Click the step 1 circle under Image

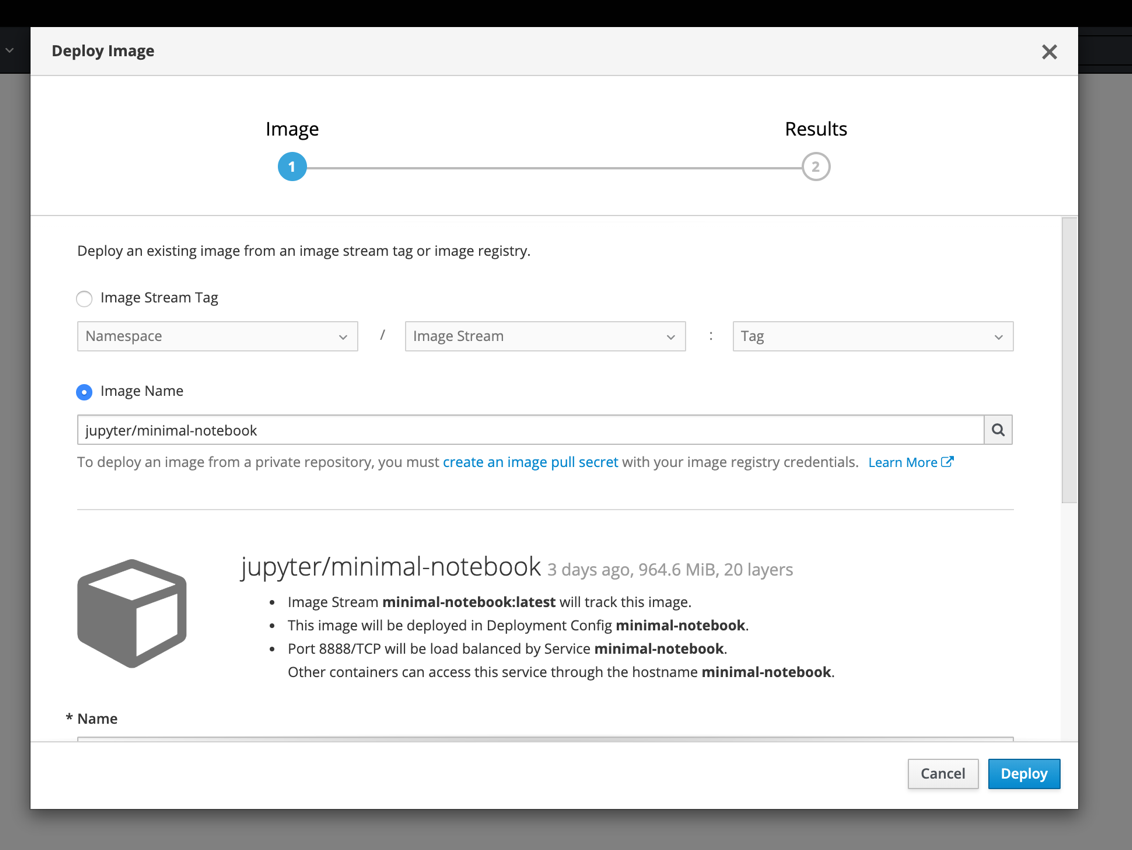[292, 166]
